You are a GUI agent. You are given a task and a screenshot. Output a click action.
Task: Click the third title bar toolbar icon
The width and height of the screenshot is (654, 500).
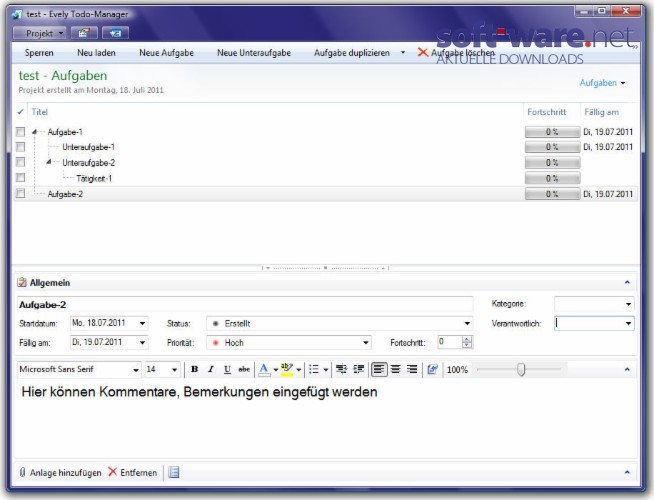115,33
